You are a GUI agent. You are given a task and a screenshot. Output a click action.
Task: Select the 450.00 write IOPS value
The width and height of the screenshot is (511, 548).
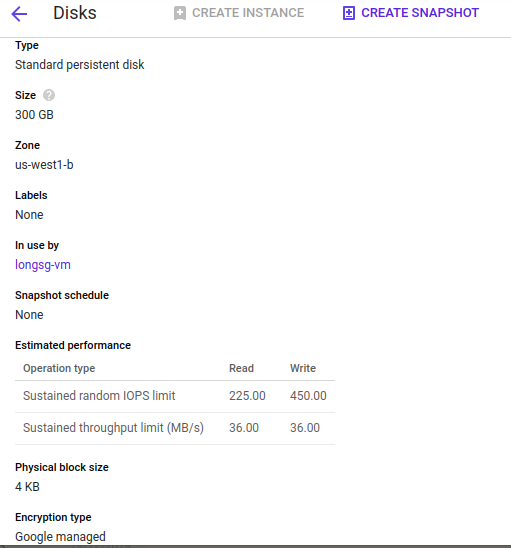(x=308, y=396)
